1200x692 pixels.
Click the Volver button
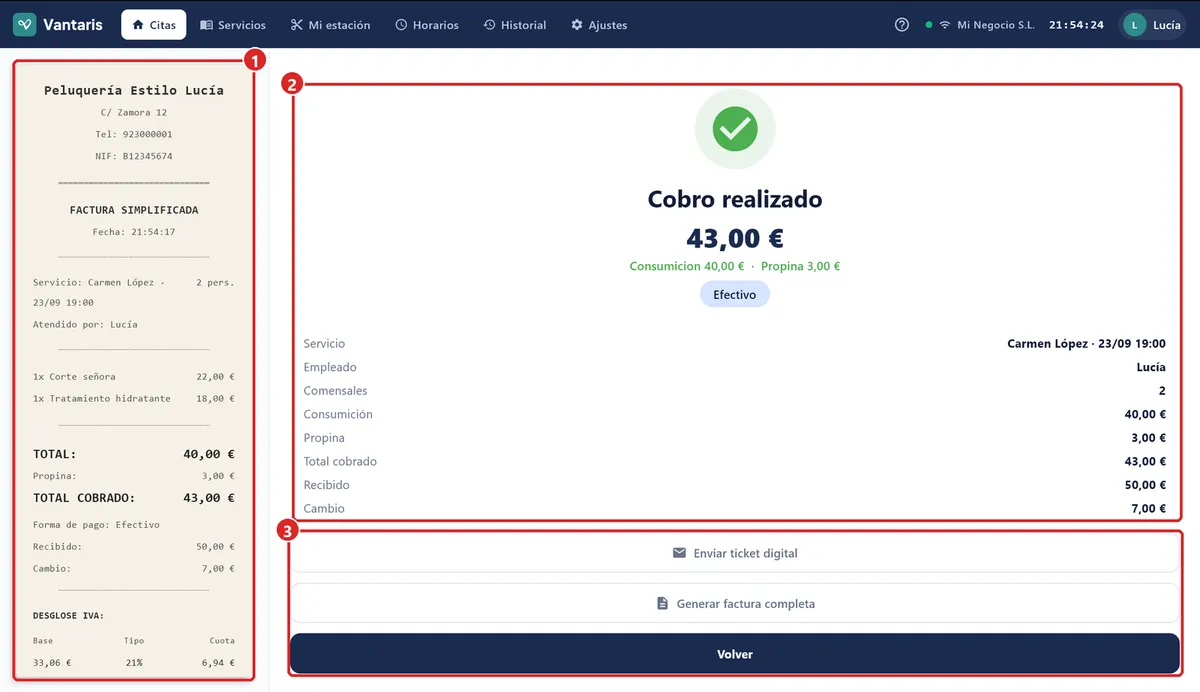click(x=735, y=654)
